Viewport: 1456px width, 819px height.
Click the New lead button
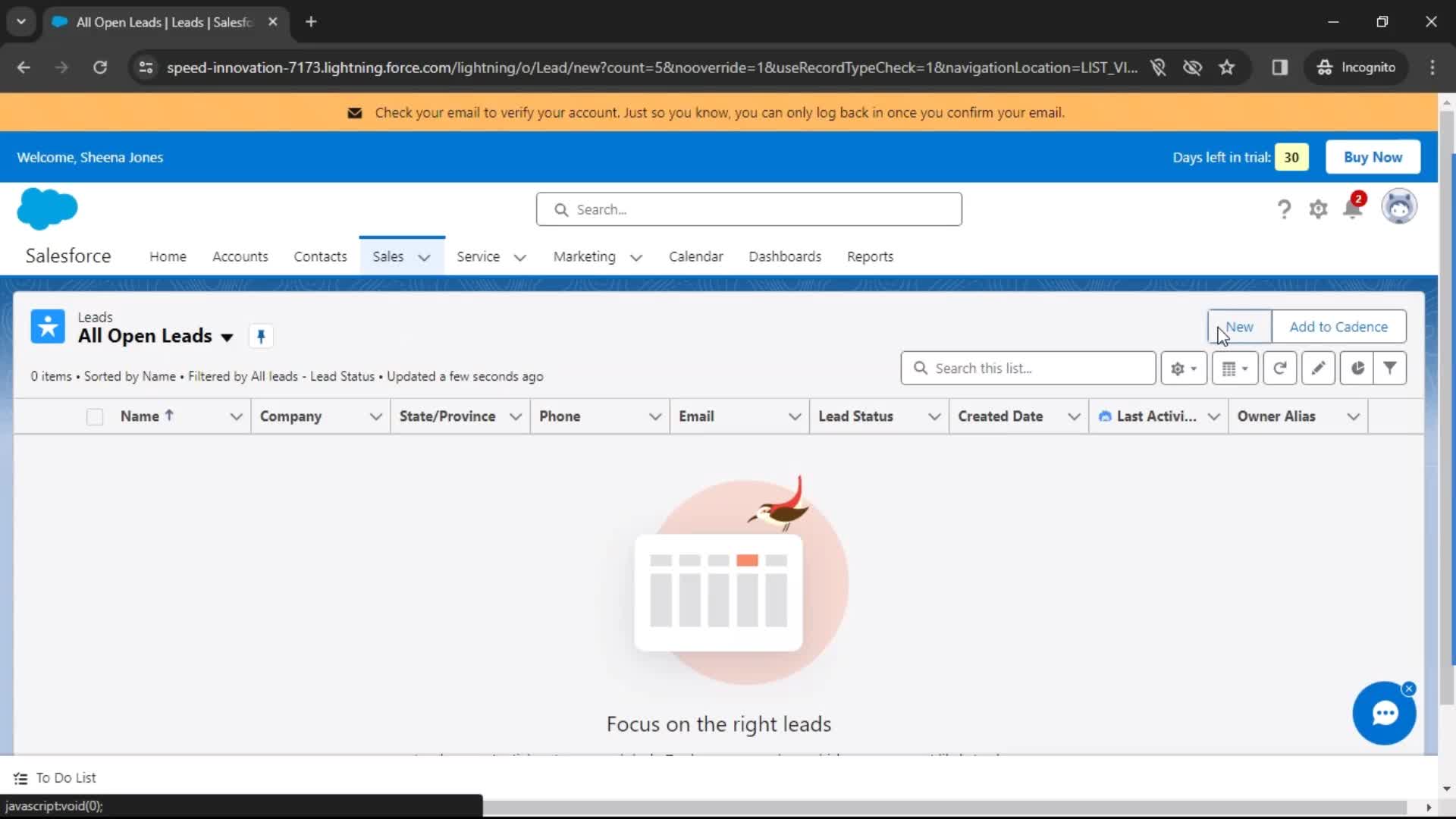click(1240, 327)
